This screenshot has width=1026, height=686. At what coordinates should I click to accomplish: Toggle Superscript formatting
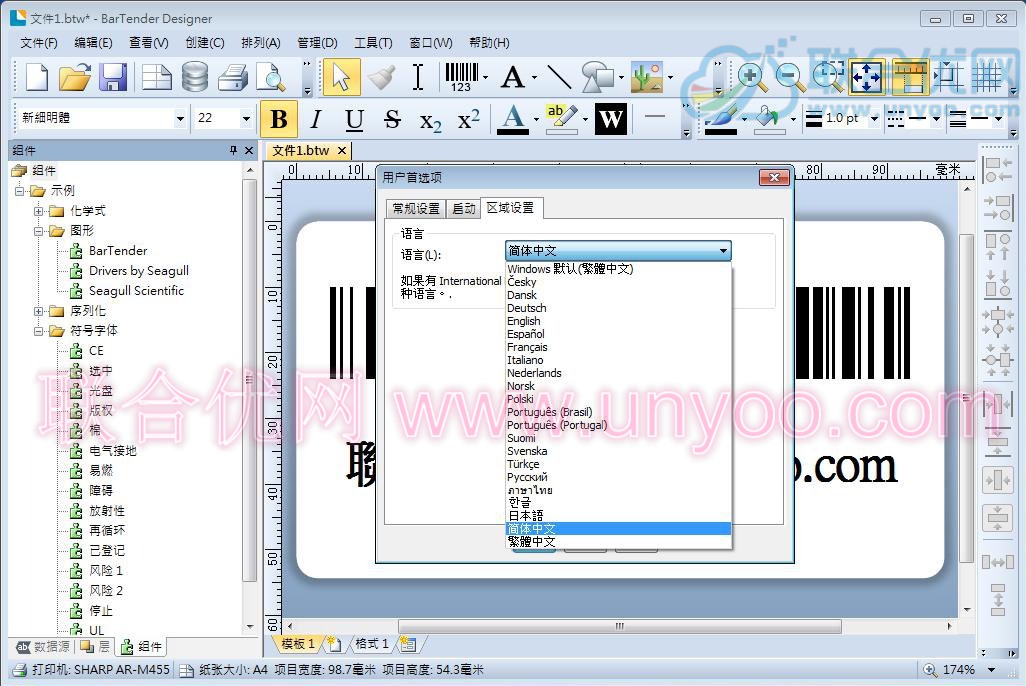[x=469, y=118]
